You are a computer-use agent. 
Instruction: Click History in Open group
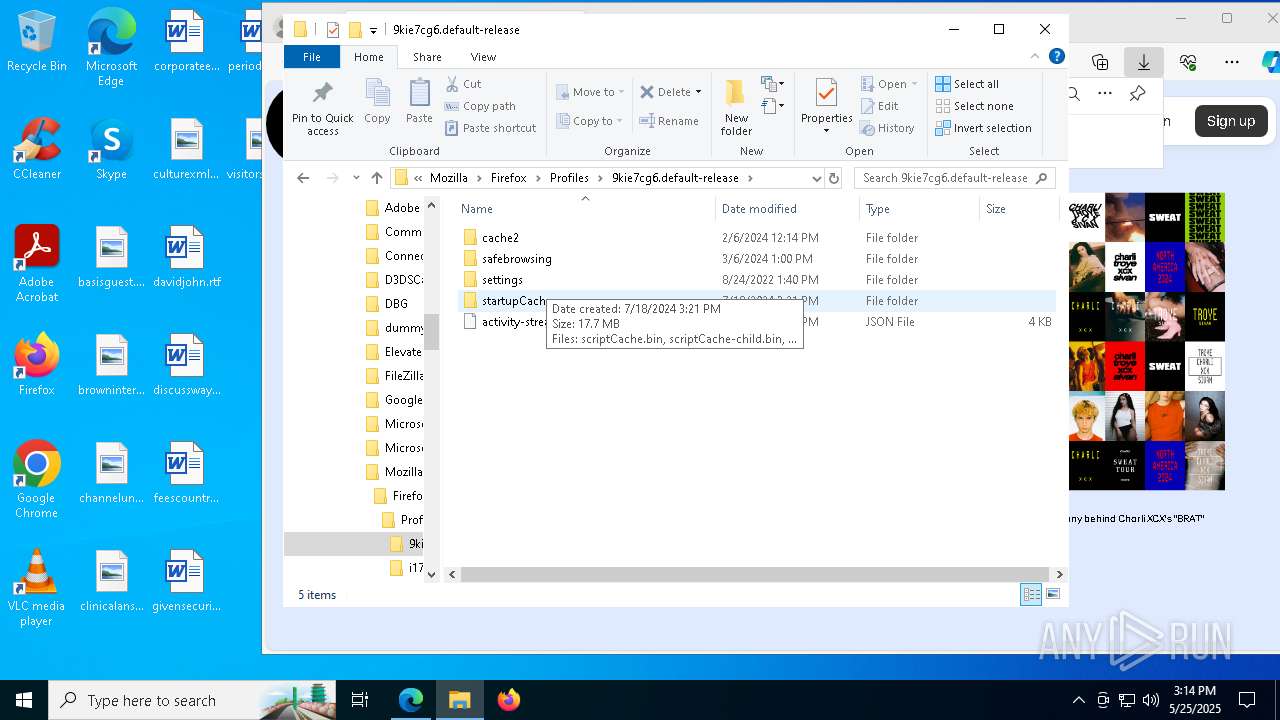(x=888, y=128)
